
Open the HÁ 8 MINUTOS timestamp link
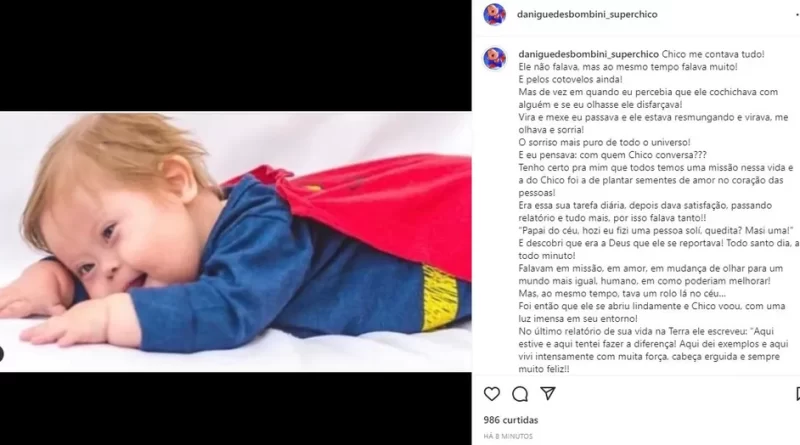click(508, 436)
